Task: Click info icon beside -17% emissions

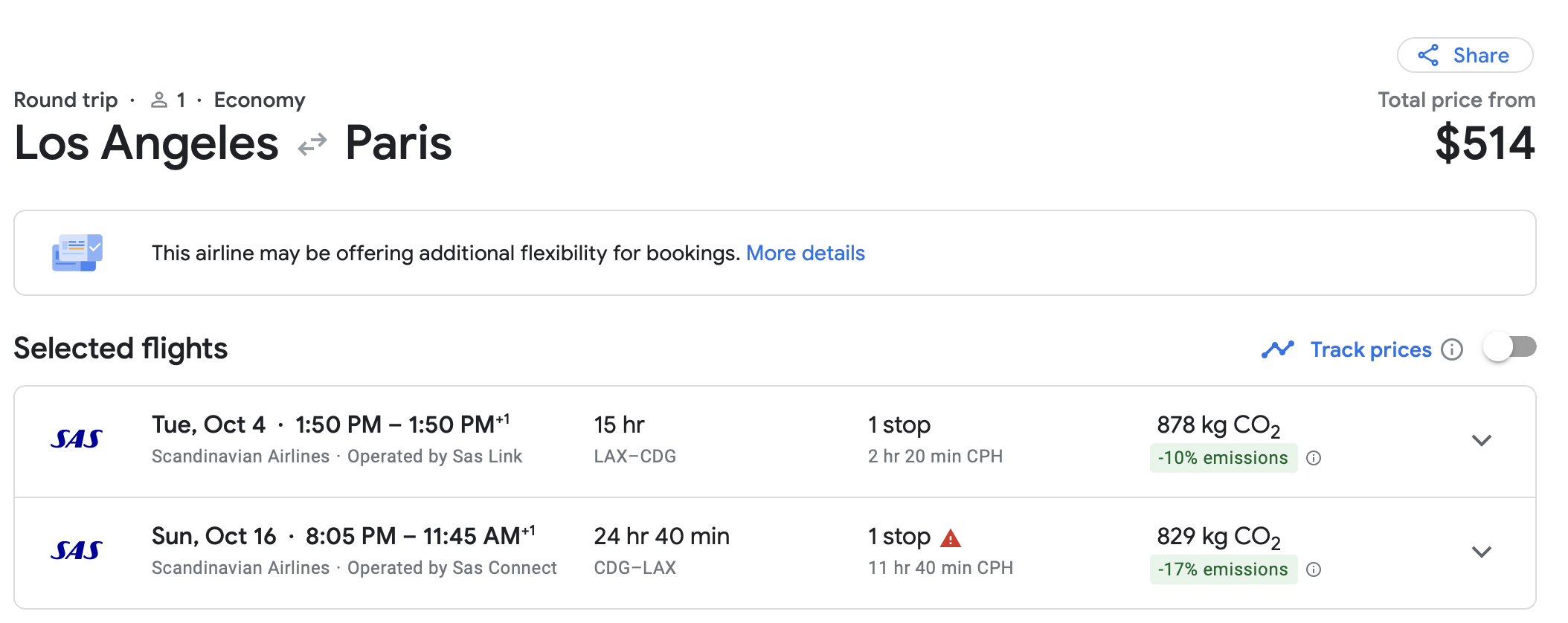Action: tap(1314, 569)
